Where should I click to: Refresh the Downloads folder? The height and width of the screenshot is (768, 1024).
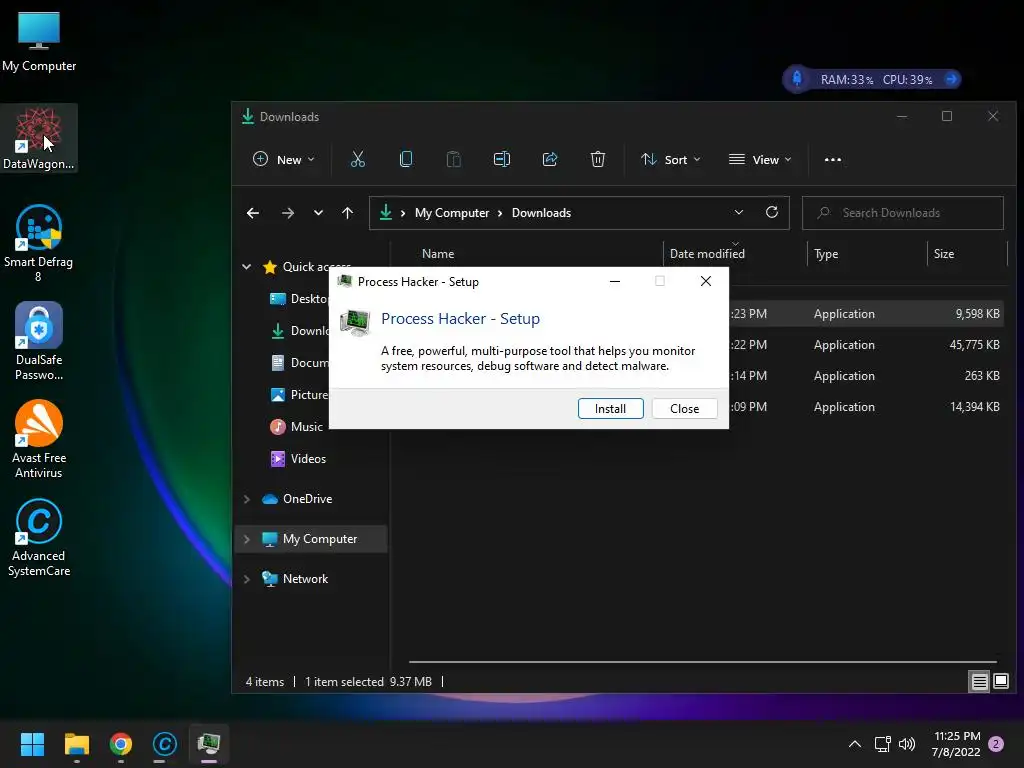(x=772, y=212)
